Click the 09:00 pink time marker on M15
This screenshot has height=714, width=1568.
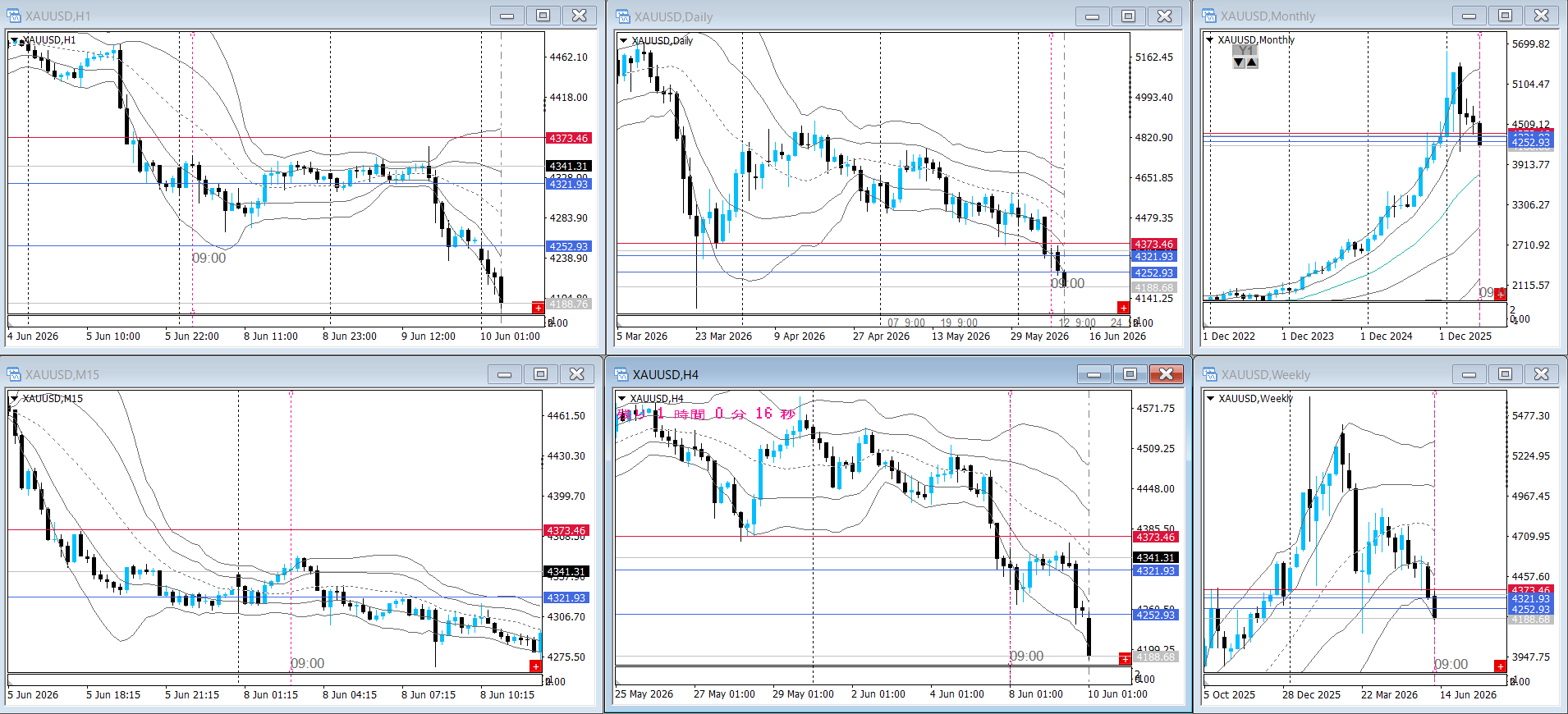(x=308, y=663)
